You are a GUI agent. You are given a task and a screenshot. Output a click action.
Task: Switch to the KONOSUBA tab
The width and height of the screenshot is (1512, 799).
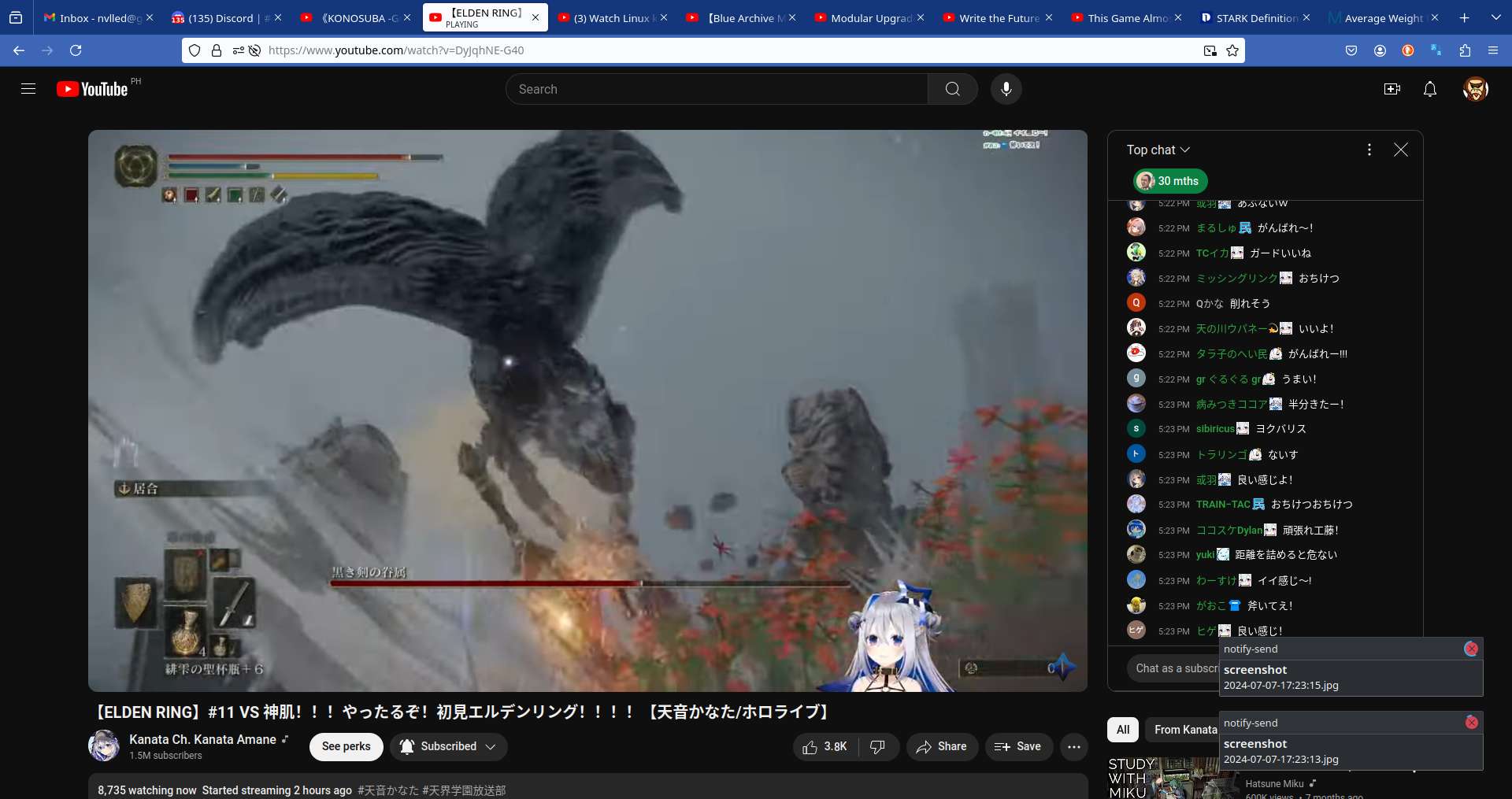coord(356,17)
